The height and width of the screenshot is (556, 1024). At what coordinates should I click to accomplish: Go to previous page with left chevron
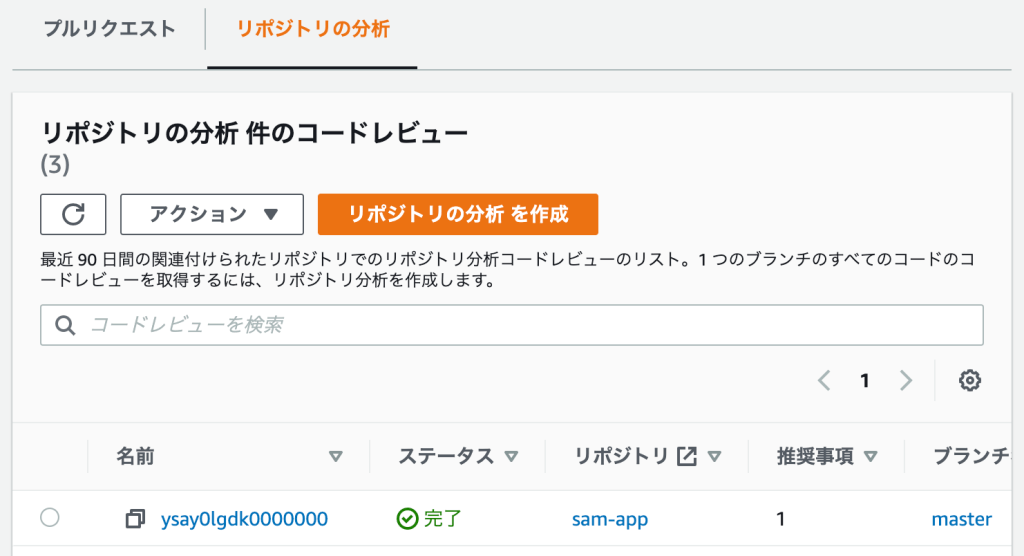(824, 381)
